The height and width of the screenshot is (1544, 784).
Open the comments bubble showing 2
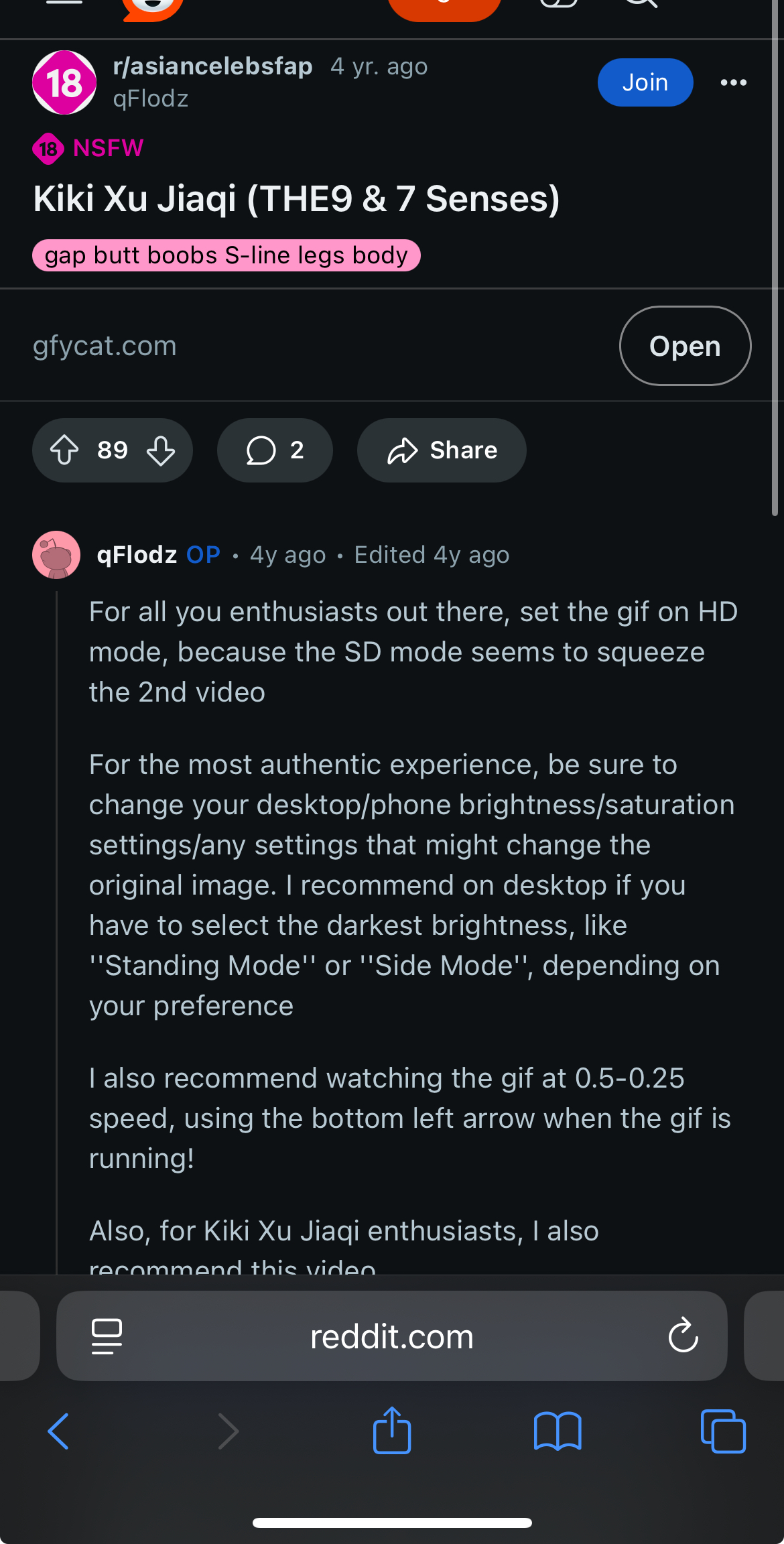[x=275, y=450]
